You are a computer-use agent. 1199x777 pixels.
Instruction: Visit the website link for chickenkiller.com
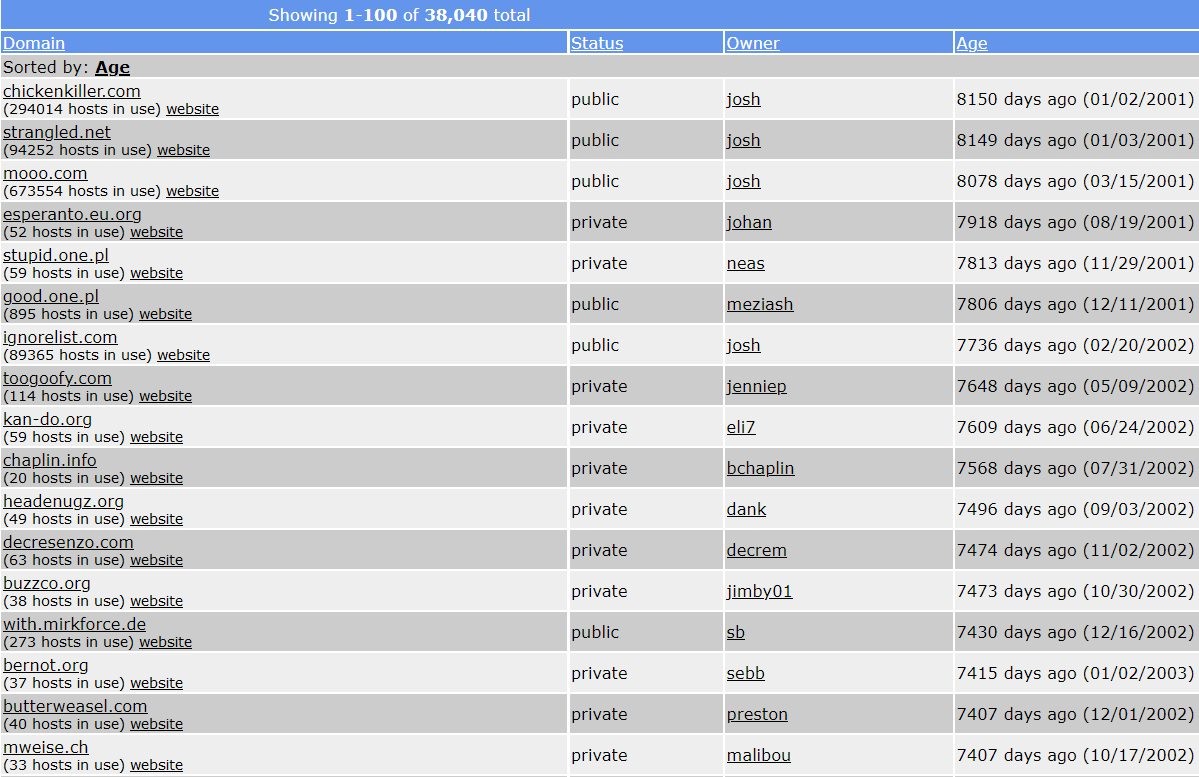193,109
